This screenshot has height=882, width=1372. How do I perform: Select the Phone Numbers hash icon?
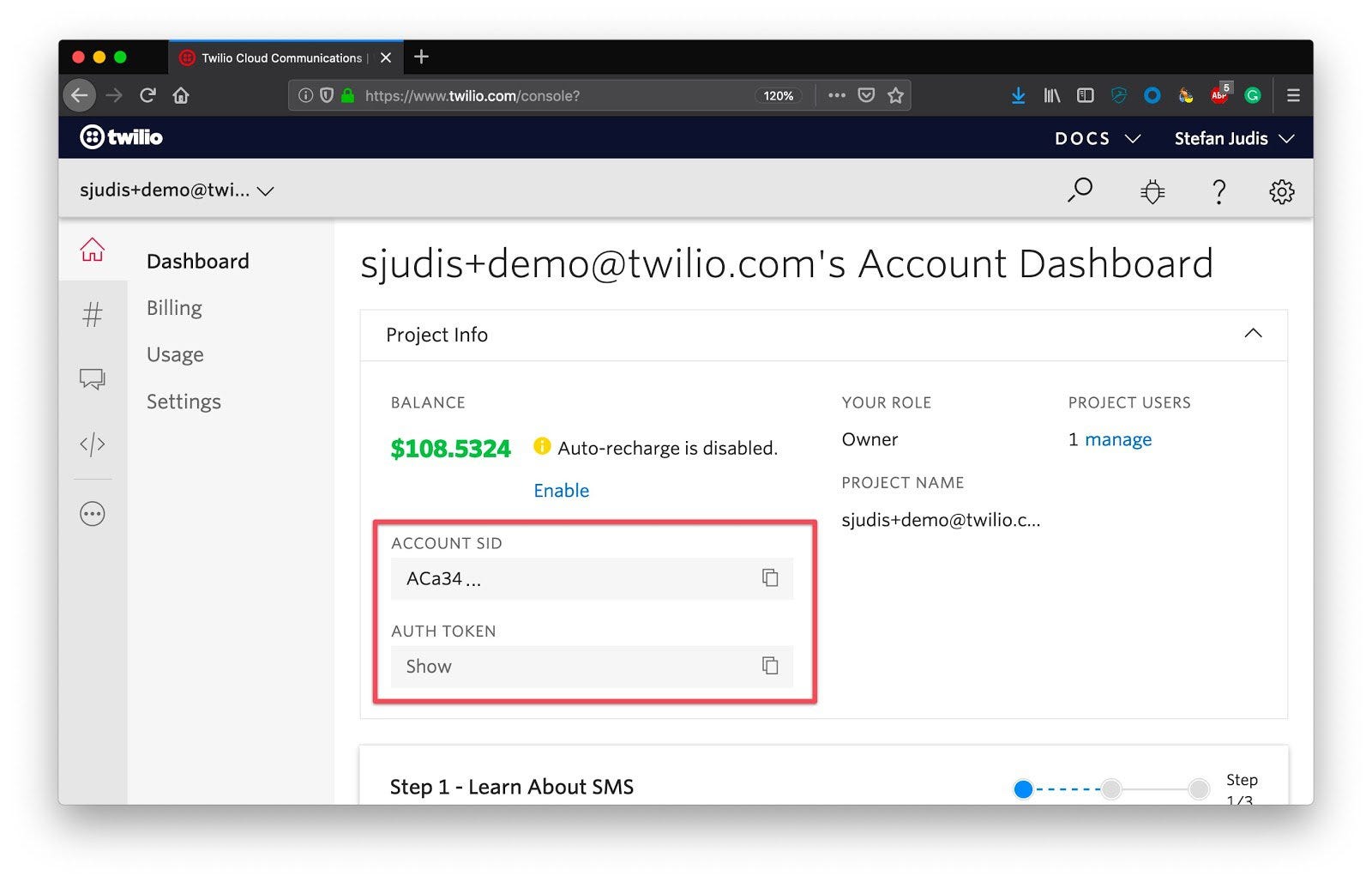pos(93,314)
